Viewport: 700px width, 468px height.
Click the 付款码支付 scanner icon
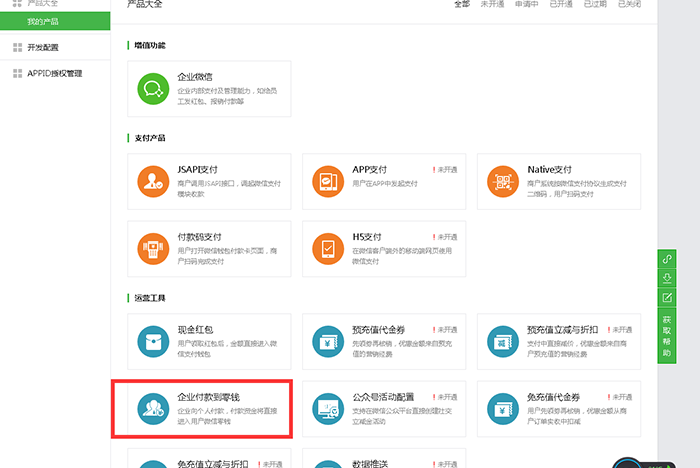153,249
